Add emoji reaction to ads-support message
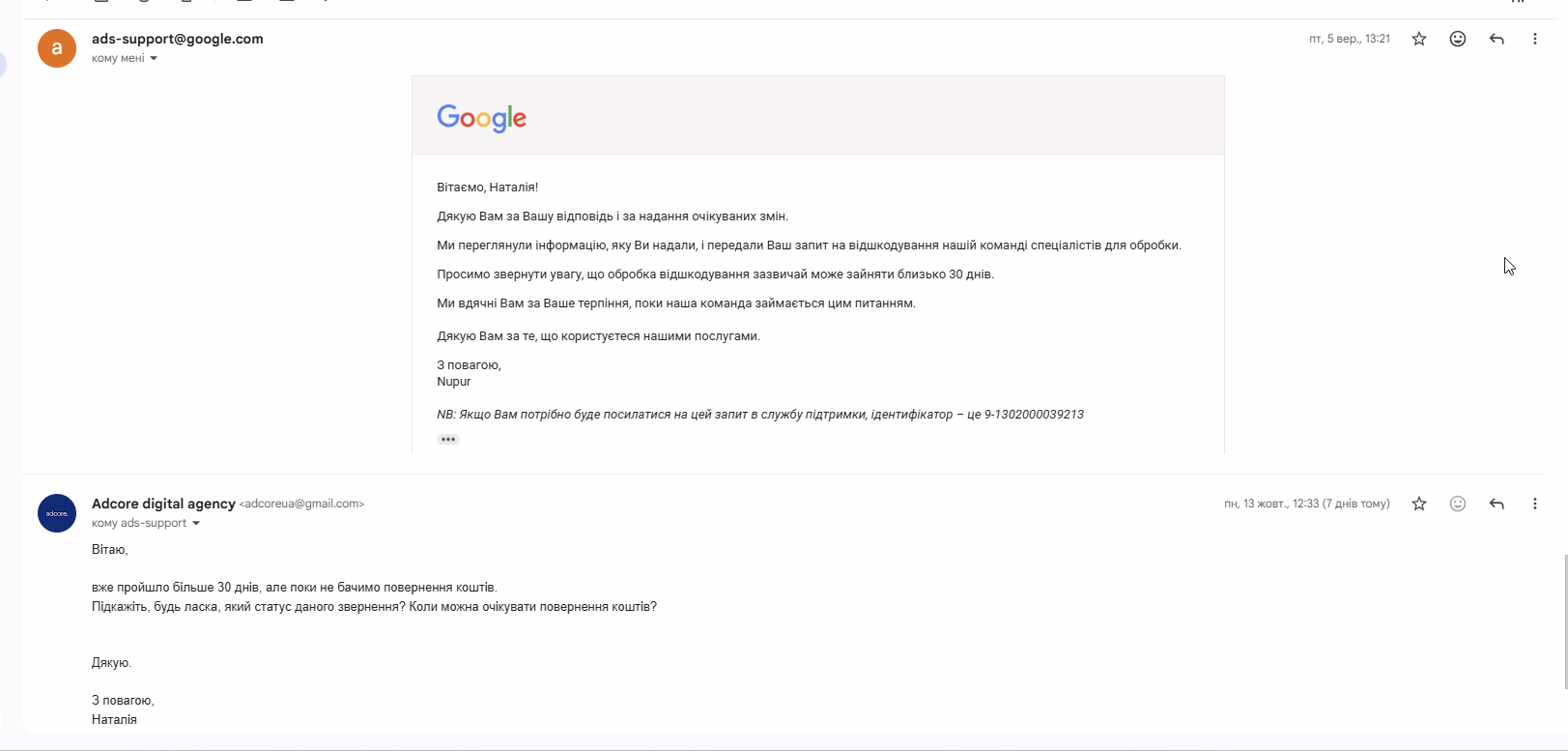This screenshot has width=1568, height=751. point(1458,39)
